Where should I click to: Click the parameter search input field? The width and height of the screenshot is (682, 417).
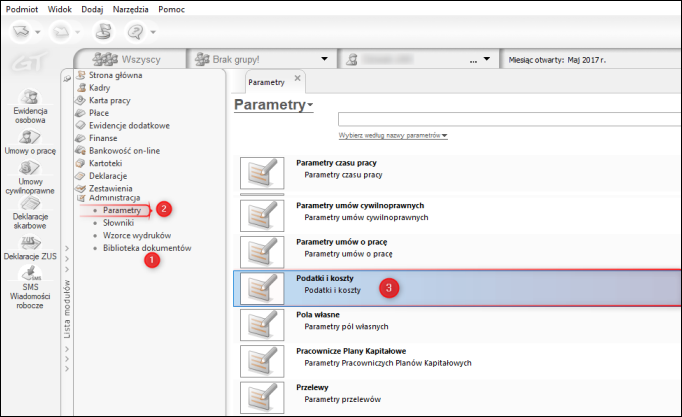click(510, 119)
